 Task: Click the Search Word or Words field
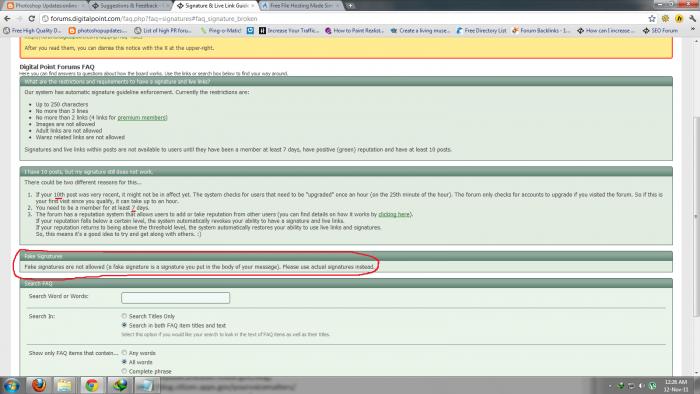coord(175,298)
